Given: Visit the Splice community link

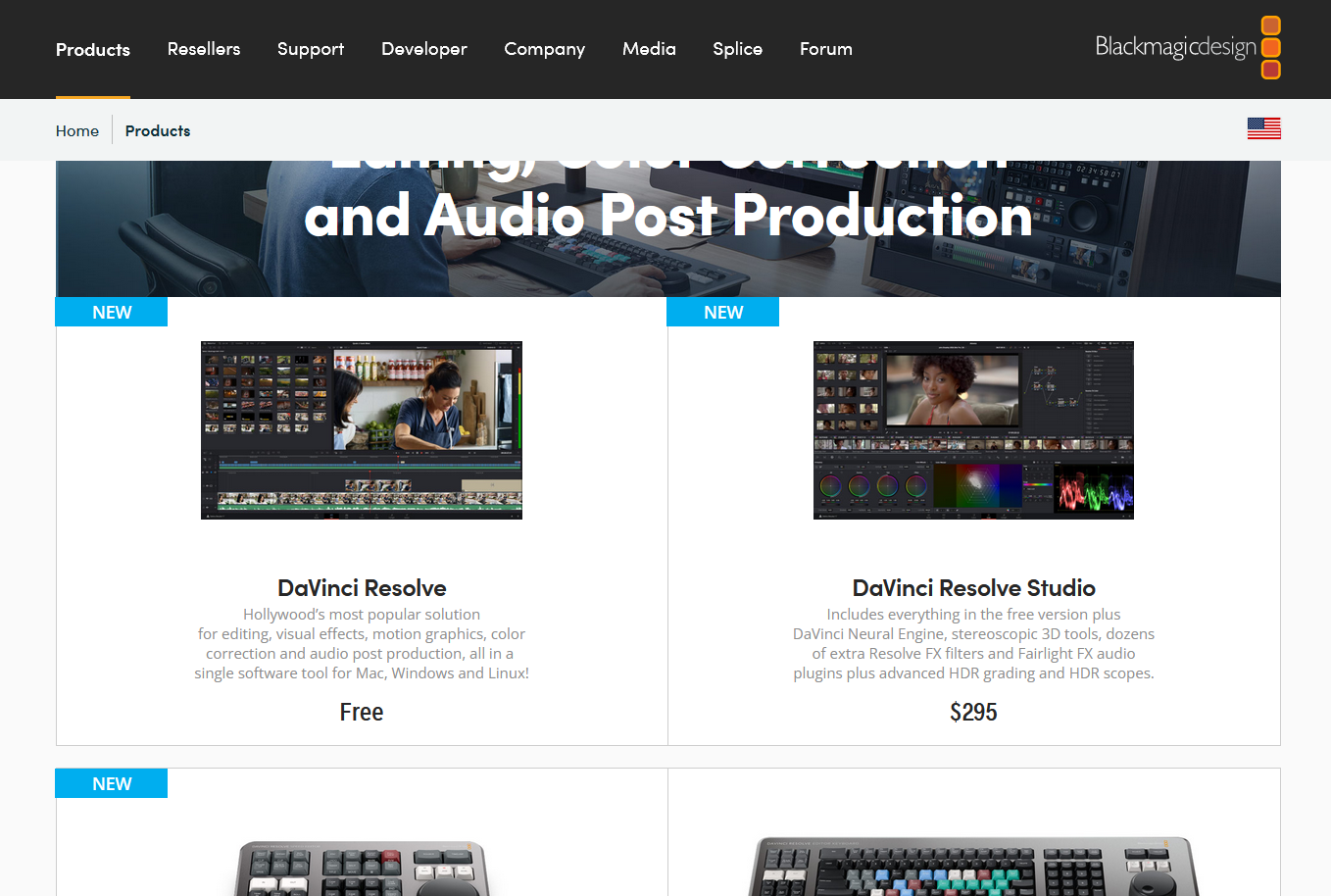Looking at the screenshot, I should coord(738,49).
